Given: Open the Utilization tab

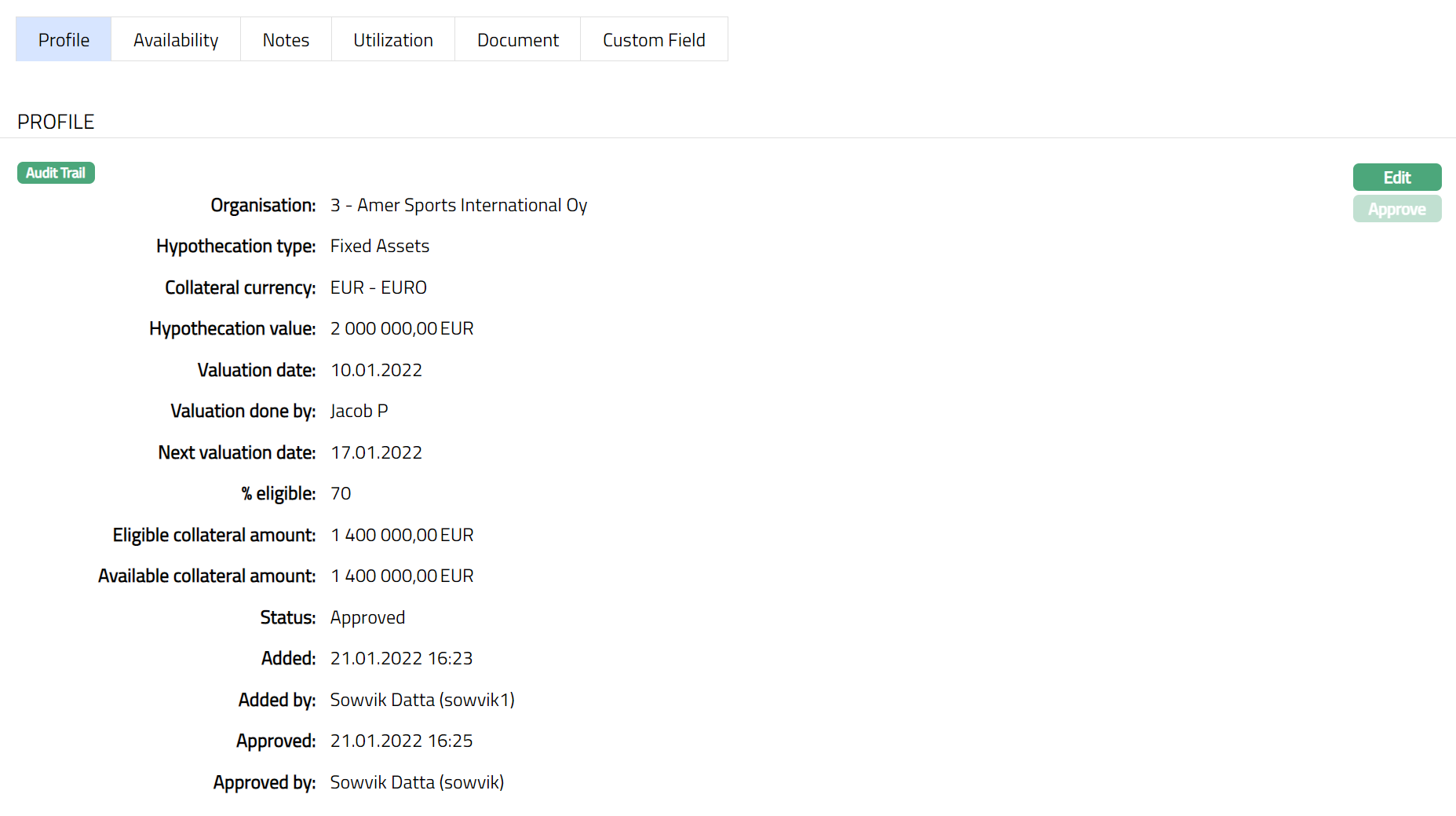Looking at the screenshot, I should coord(392,40).
